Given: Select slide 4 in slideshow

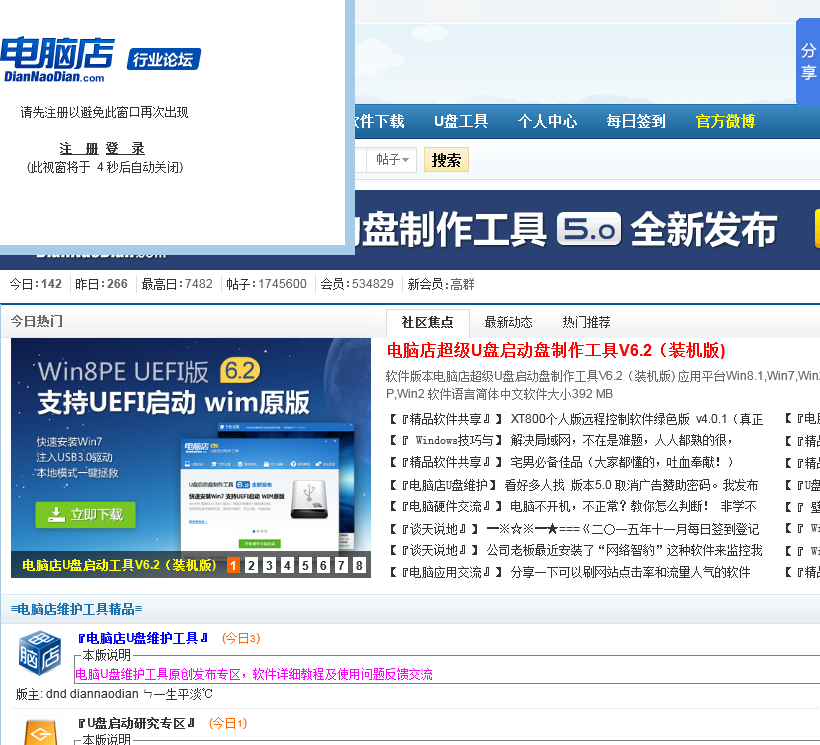Looking at the screenshot, I should click(x=287, y=565).
